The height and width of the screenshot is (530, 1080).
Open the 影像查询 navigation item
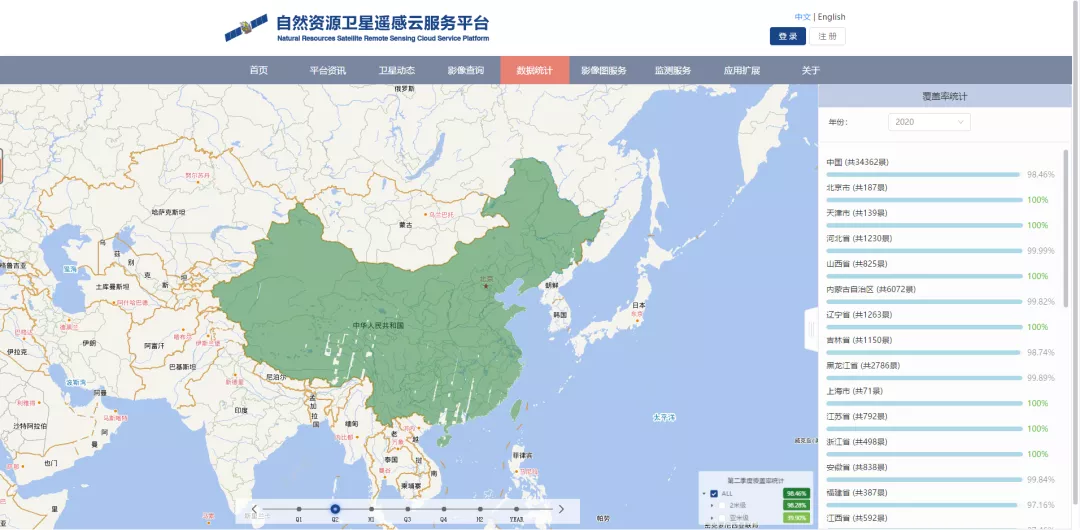pos(466,70)
